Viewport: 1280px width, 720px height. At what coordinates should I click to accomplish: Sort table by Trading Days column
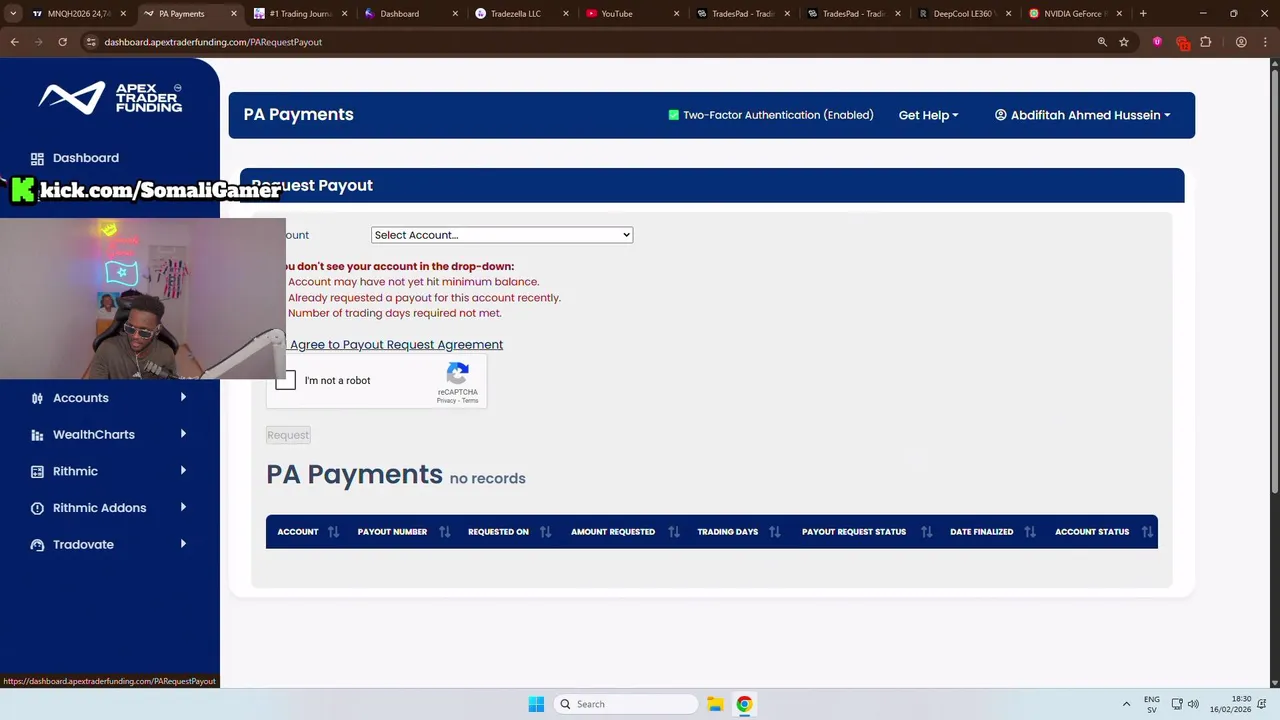[739, 532]
